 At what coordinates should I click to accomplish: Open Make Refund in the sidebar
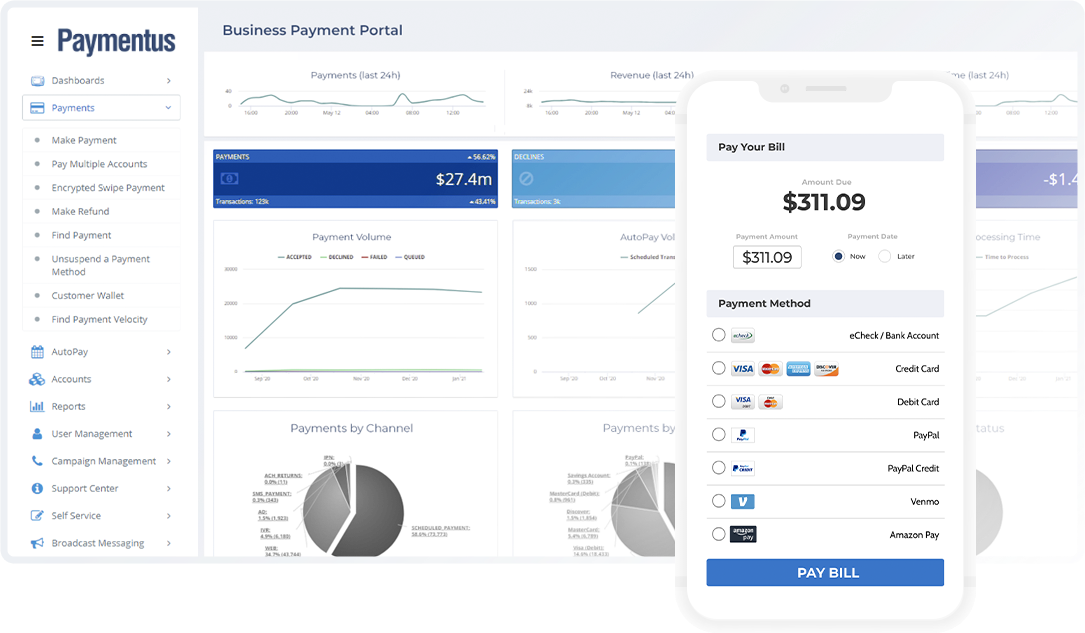pyautogui.click(x=80, y=212)
